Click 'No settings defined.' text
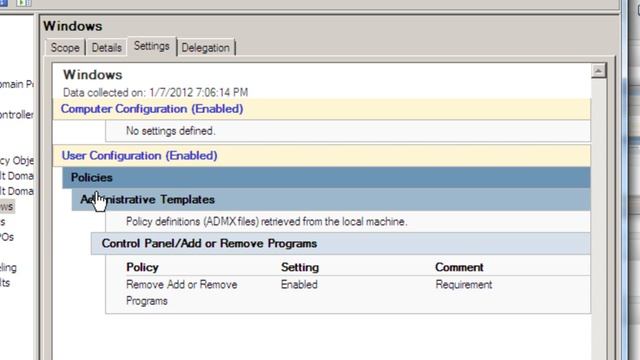640x360 pixels. (171, 131)
